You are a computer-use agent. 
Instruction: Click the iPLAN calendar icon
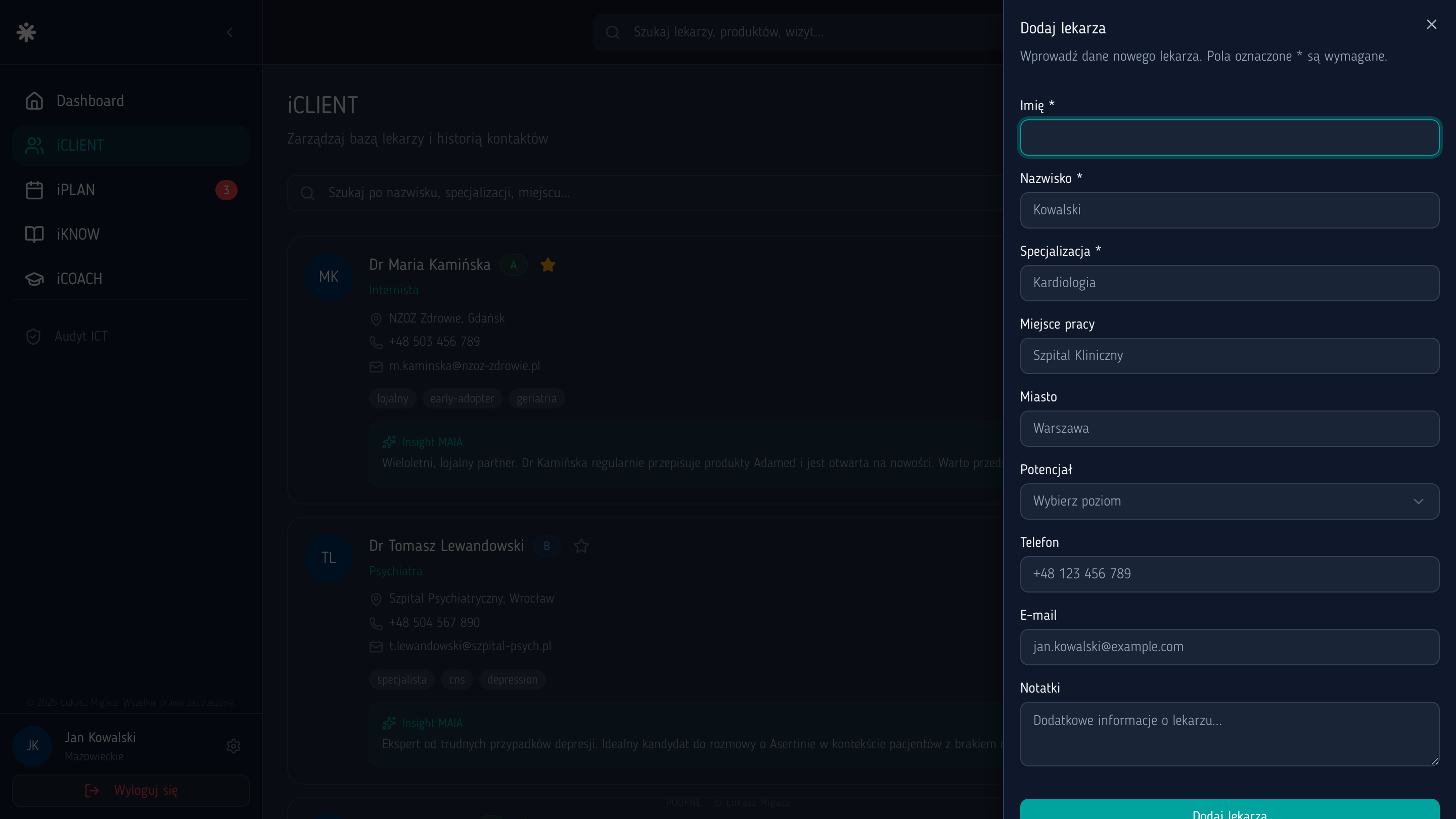[34, 190]
